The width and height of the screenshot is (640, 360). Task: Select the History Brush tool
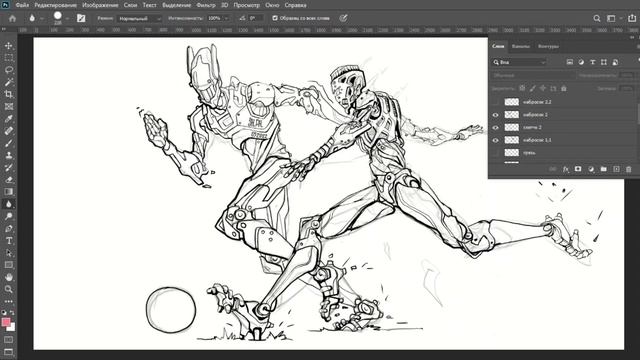click(9, 167)
